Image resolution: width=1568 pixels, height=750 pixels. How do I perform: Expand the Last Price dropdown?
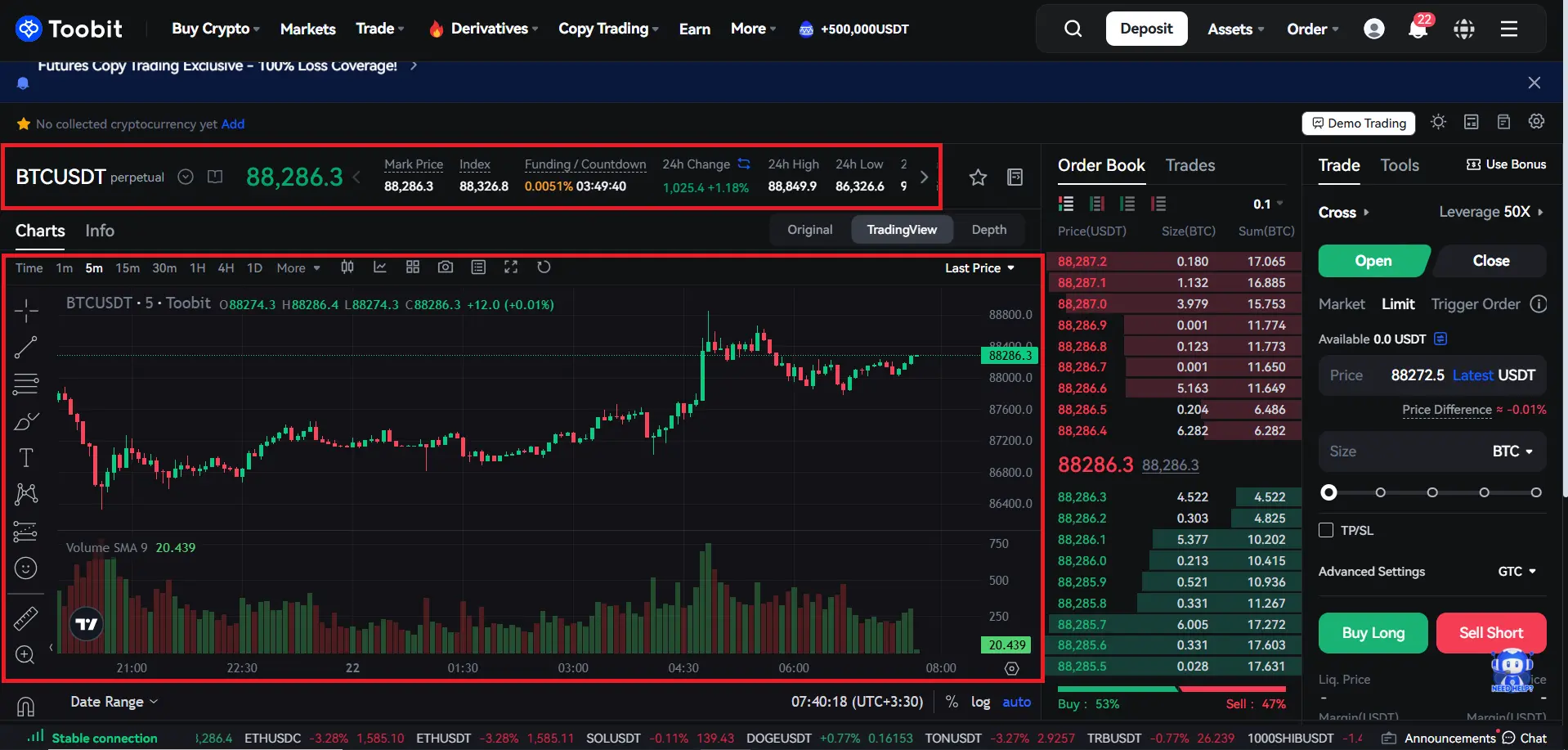pos(979,268)
